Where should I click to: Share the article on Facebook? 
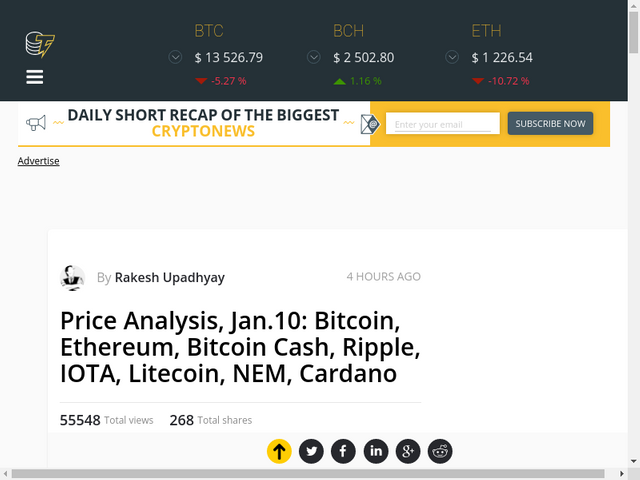point(343,452)
